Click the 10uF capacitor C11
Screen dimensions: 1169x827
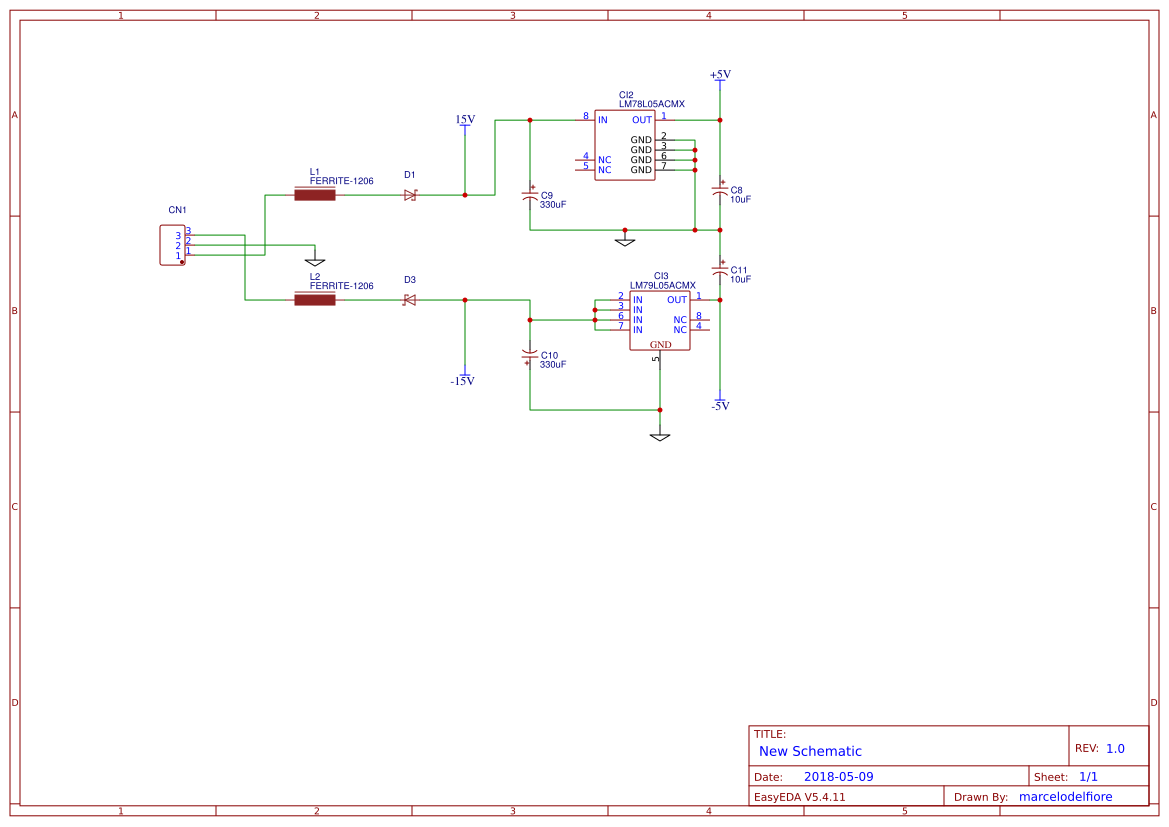[721, 268]
